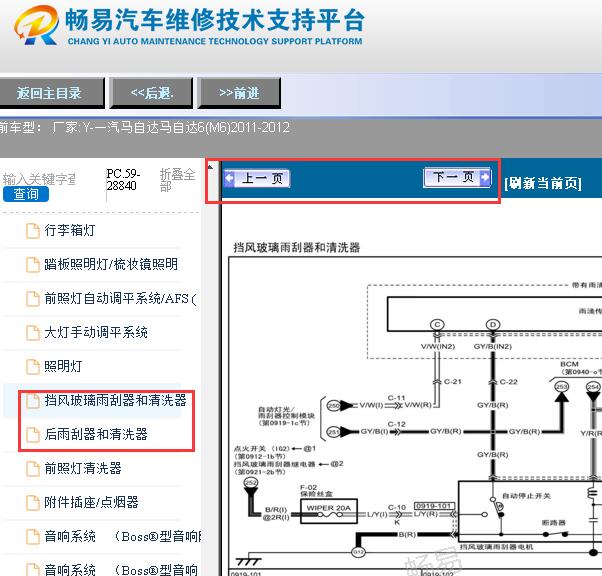Open 前照灯自动调平系统/AFS item

pos(121,298)
